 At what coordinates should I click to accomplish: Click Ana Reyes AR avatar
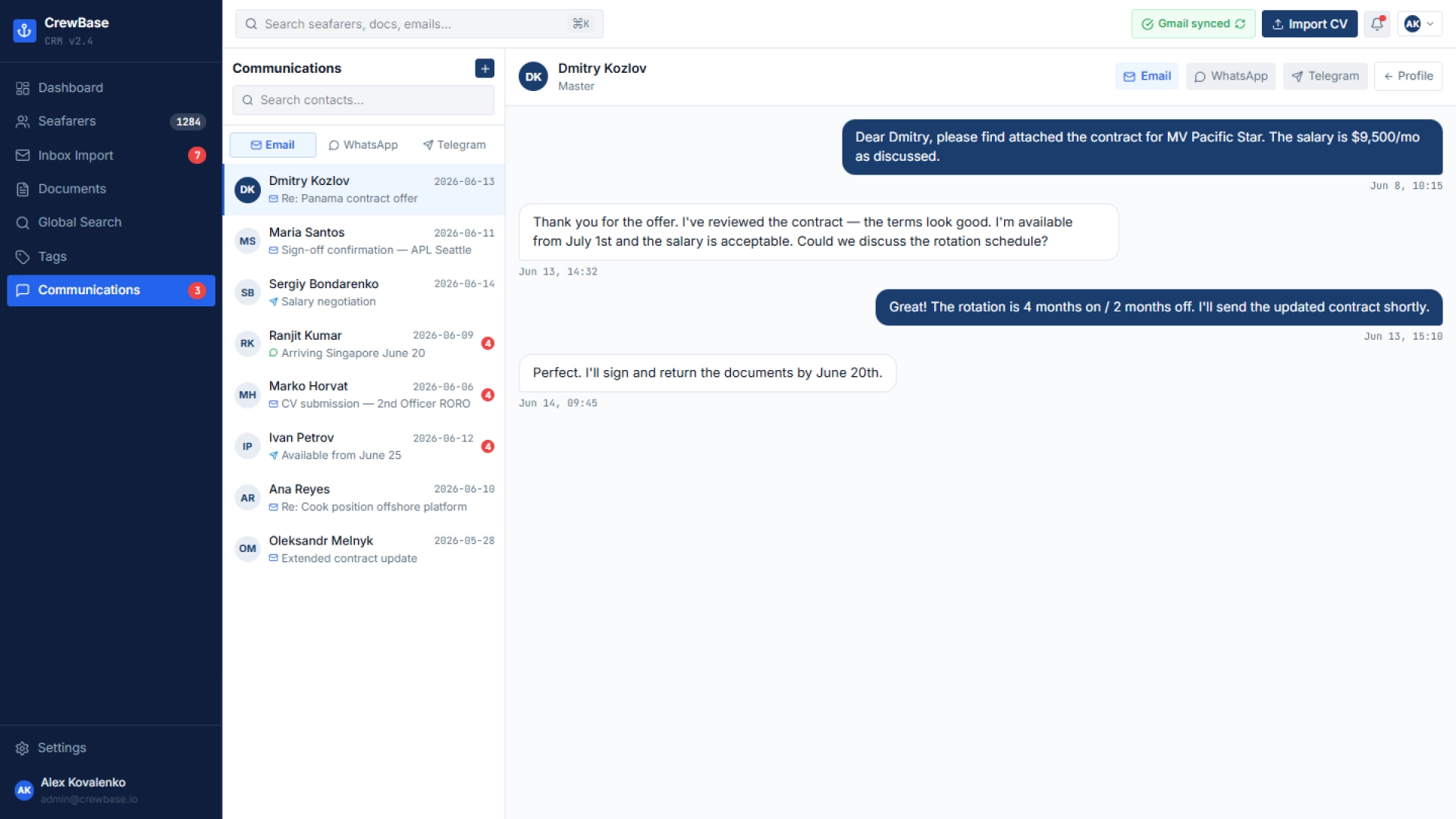pos(247,498)
